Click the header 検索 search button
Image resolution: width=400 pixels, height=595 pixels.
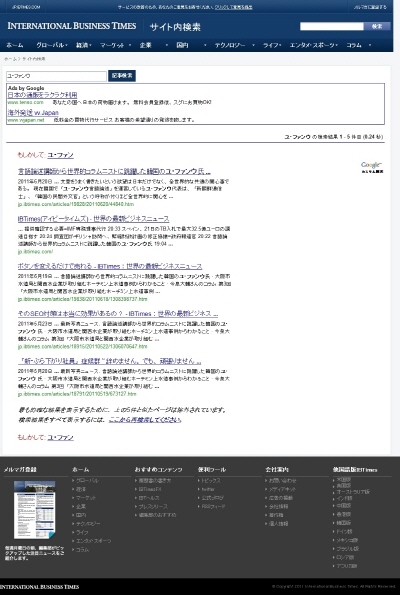(376, 26)
